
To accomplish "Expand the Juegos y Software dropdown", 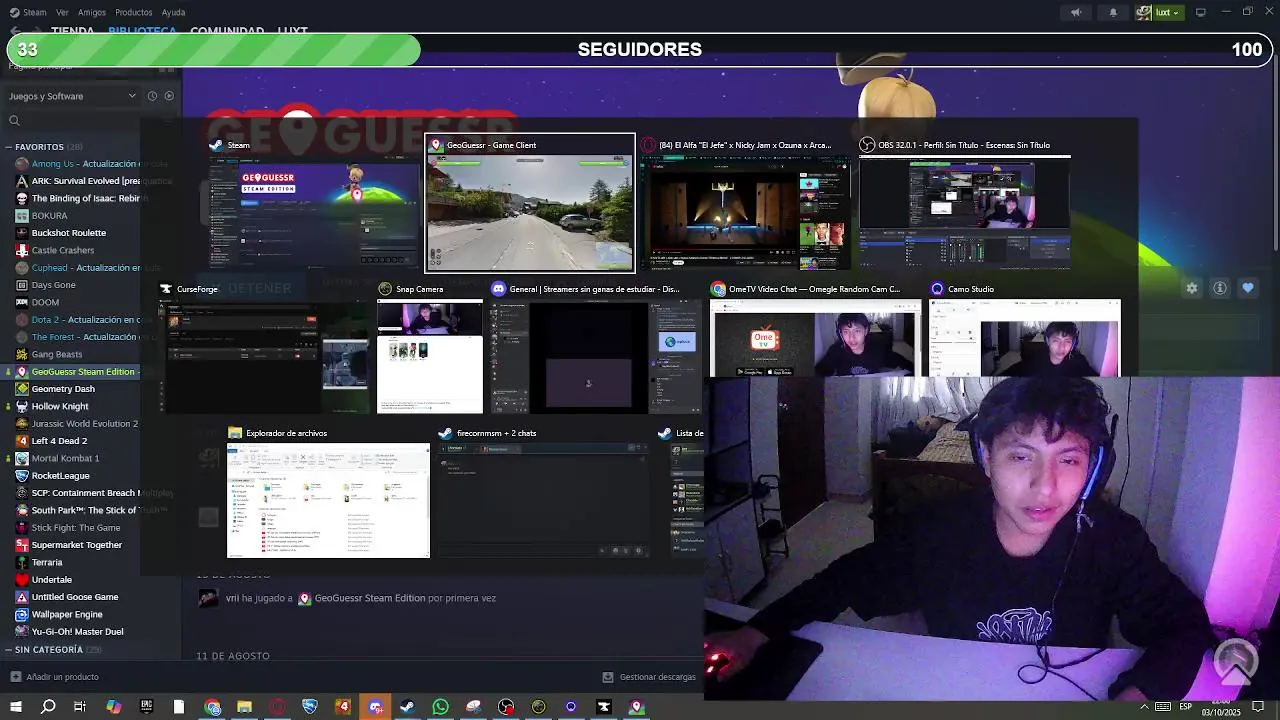I will click(73, 96).
